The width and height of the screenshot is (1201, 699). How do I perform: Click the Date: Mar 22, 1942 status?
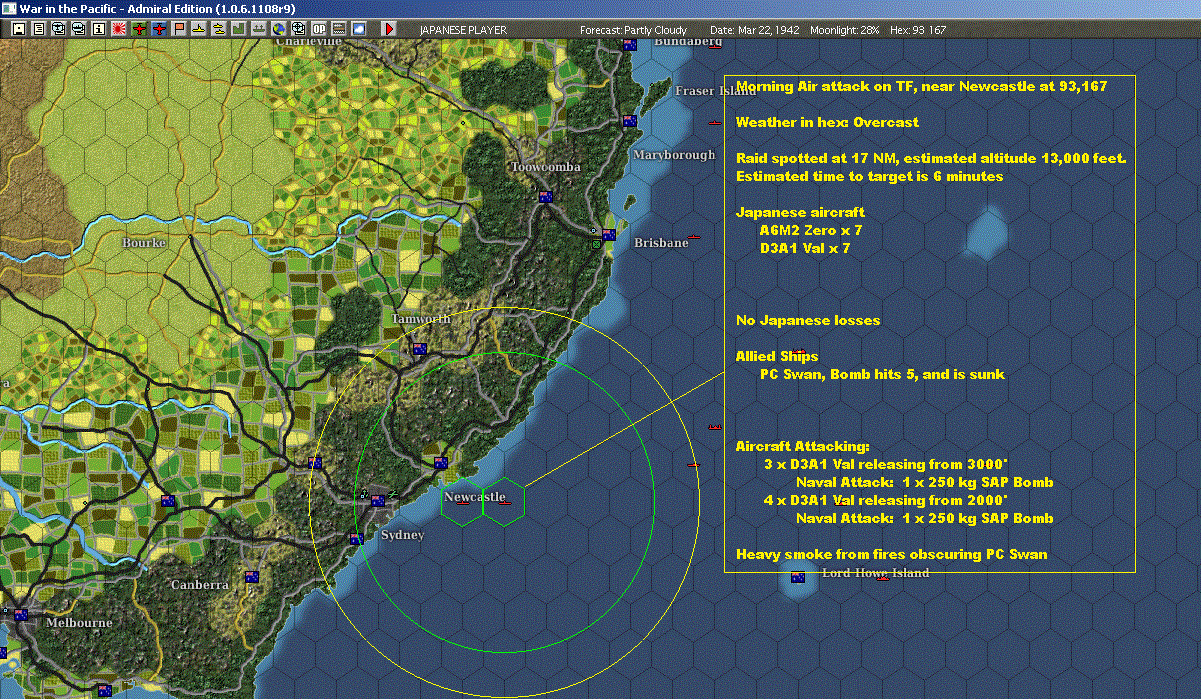754,30
